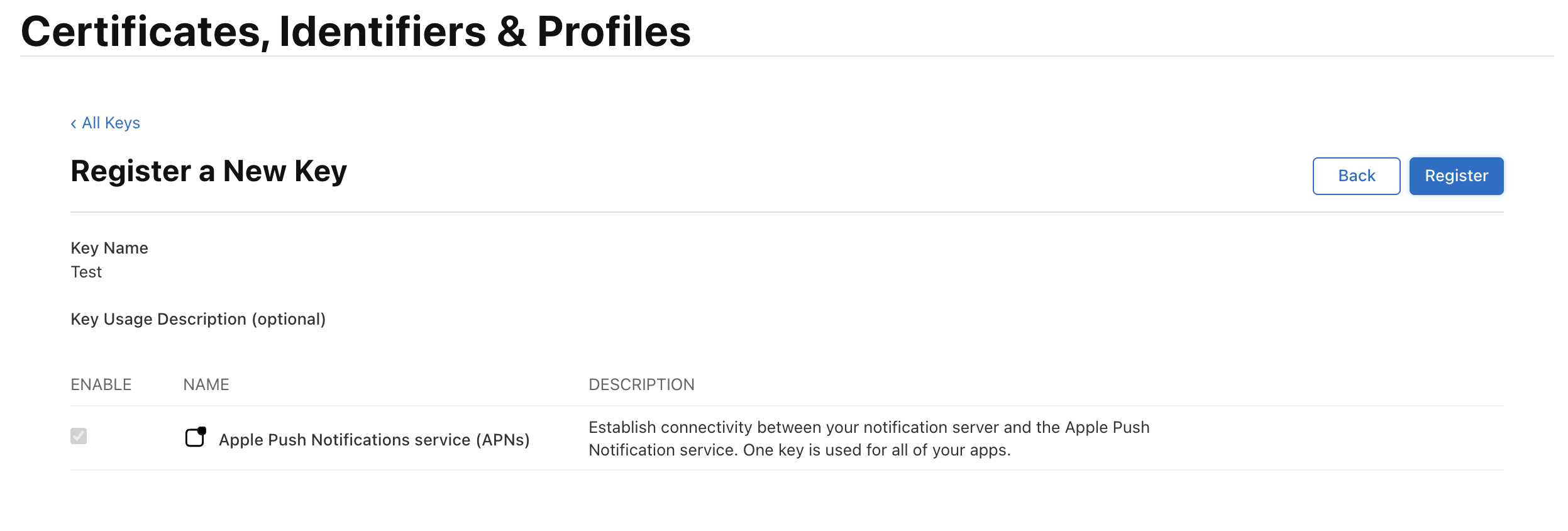This screenshot has width=1568, height=531.
Task: Click the DESCRIPTION column header
Action: [x=641, y=384]
